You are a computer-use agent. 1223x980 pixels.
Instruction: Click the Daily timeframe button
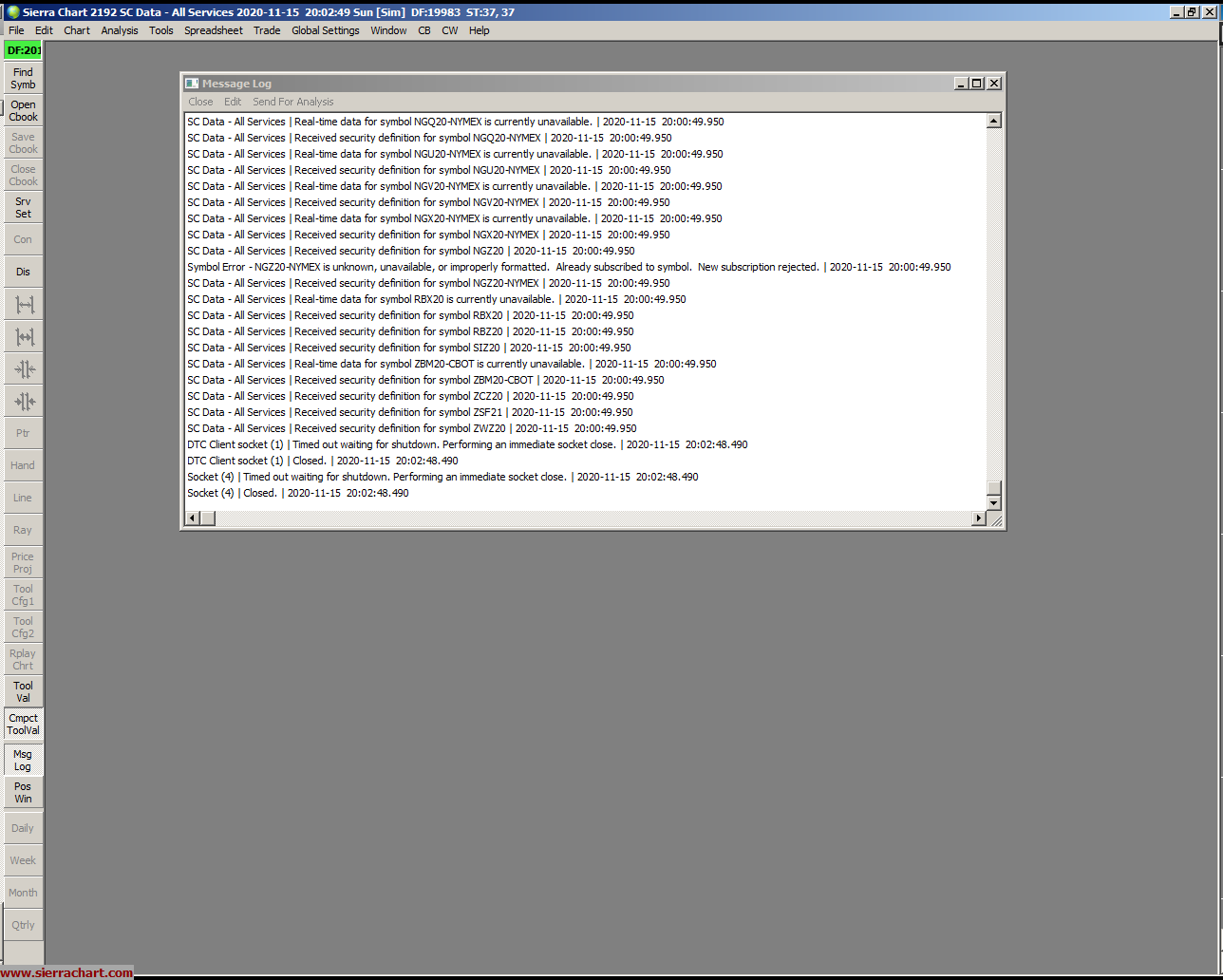click(x=23, y=828)
